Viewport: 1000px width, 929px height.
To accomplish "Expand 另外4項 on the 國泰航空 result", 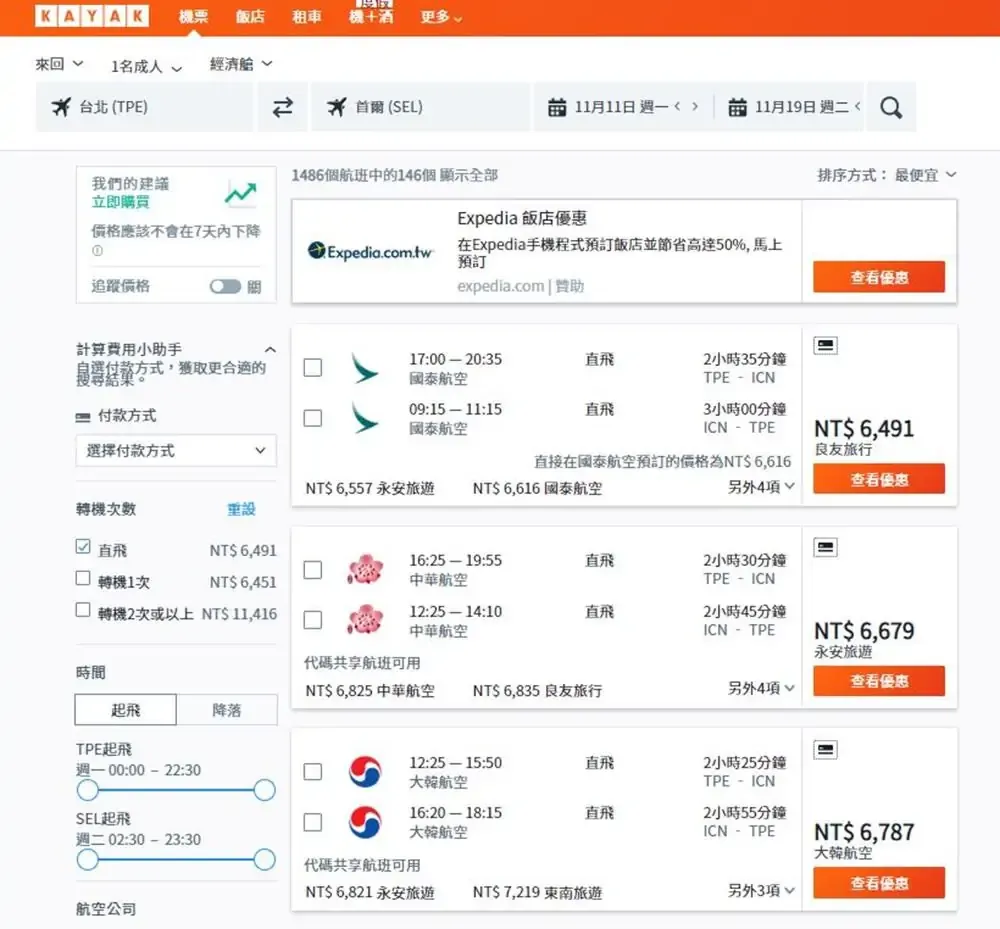I will [761, 487].
